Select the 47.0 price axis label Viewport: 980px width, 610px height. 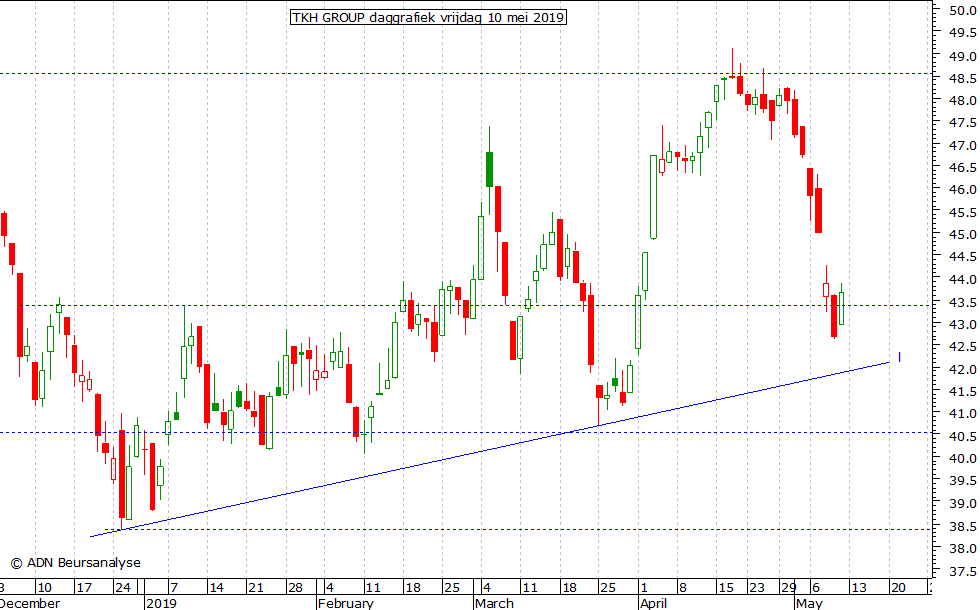[962, 146]
